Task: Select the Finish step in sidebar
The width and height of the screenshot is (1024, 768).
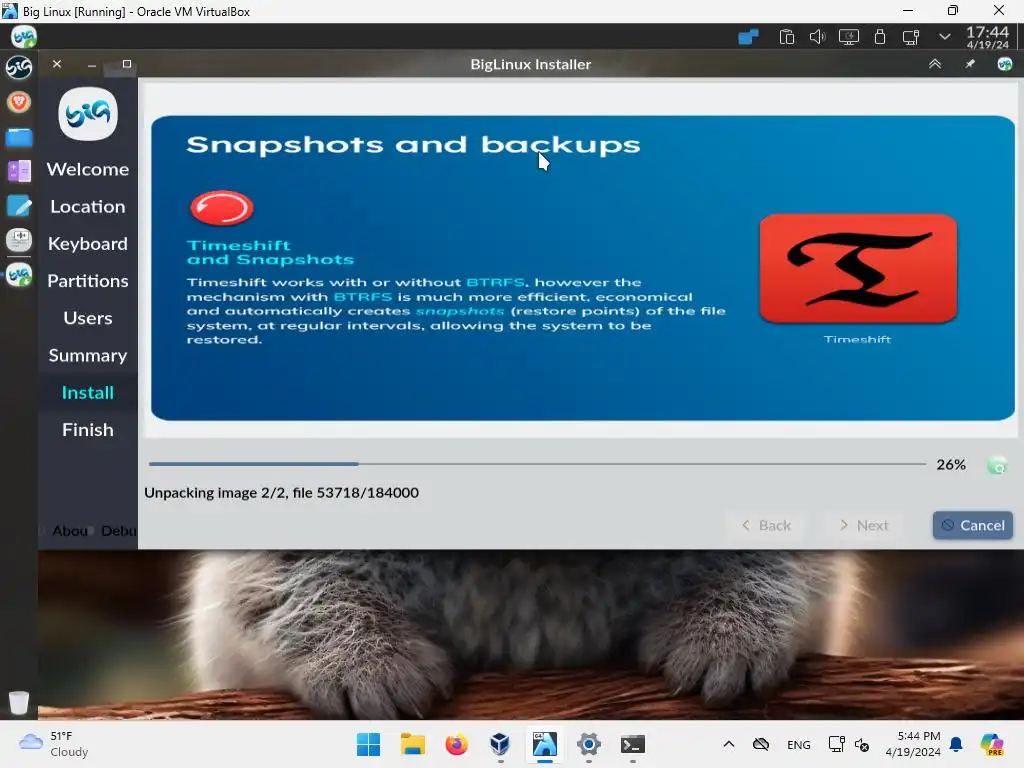Action: click(x=88, y=430)
